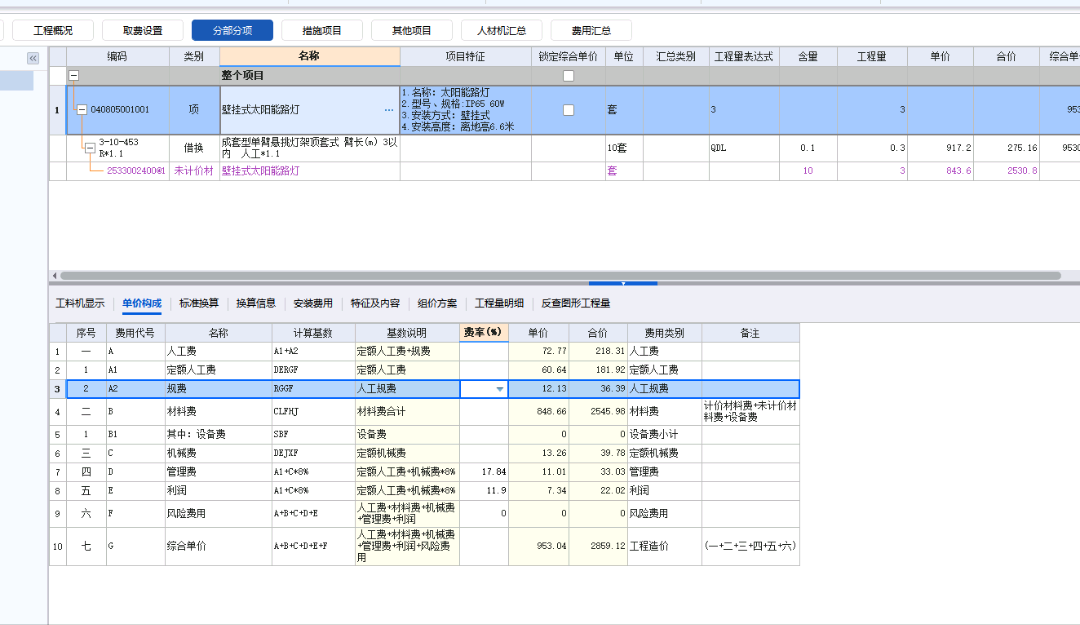Toggle lock checkbox for 壁挂式太阳能路灯 row

568,110
